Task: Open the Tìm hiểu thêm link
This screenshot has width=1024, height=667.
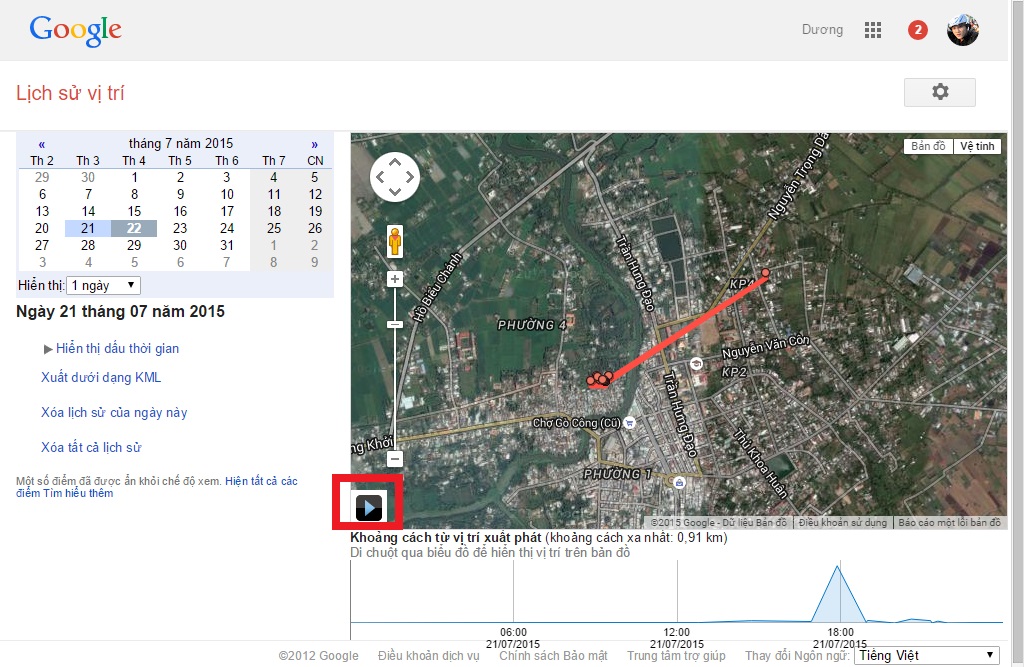Action: pyautogui.click(x=78, y=493)
